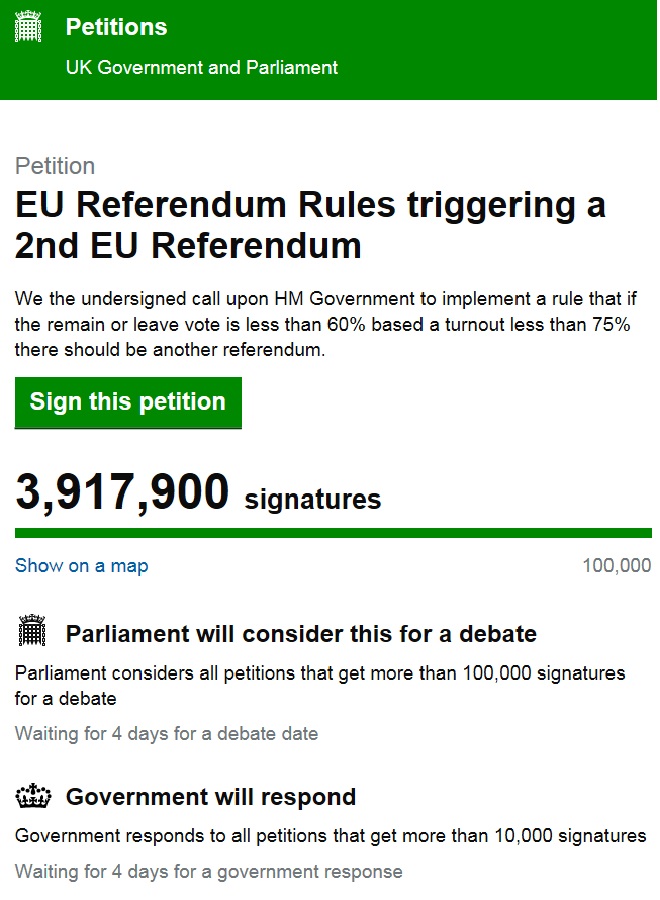Open the Show on a map link

[82, 566]
